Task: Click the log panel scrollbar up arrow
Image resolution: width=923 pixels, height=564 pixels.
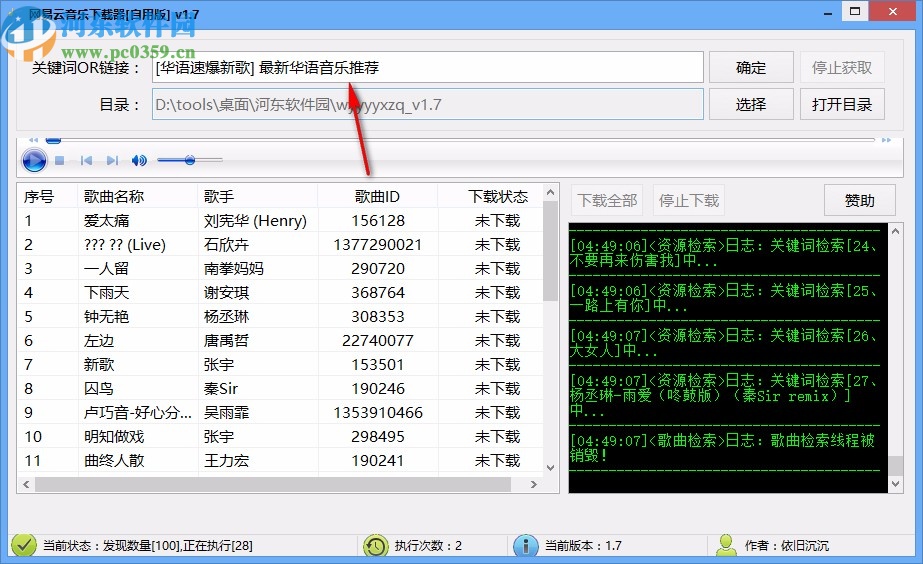Action: coord(895,231)
